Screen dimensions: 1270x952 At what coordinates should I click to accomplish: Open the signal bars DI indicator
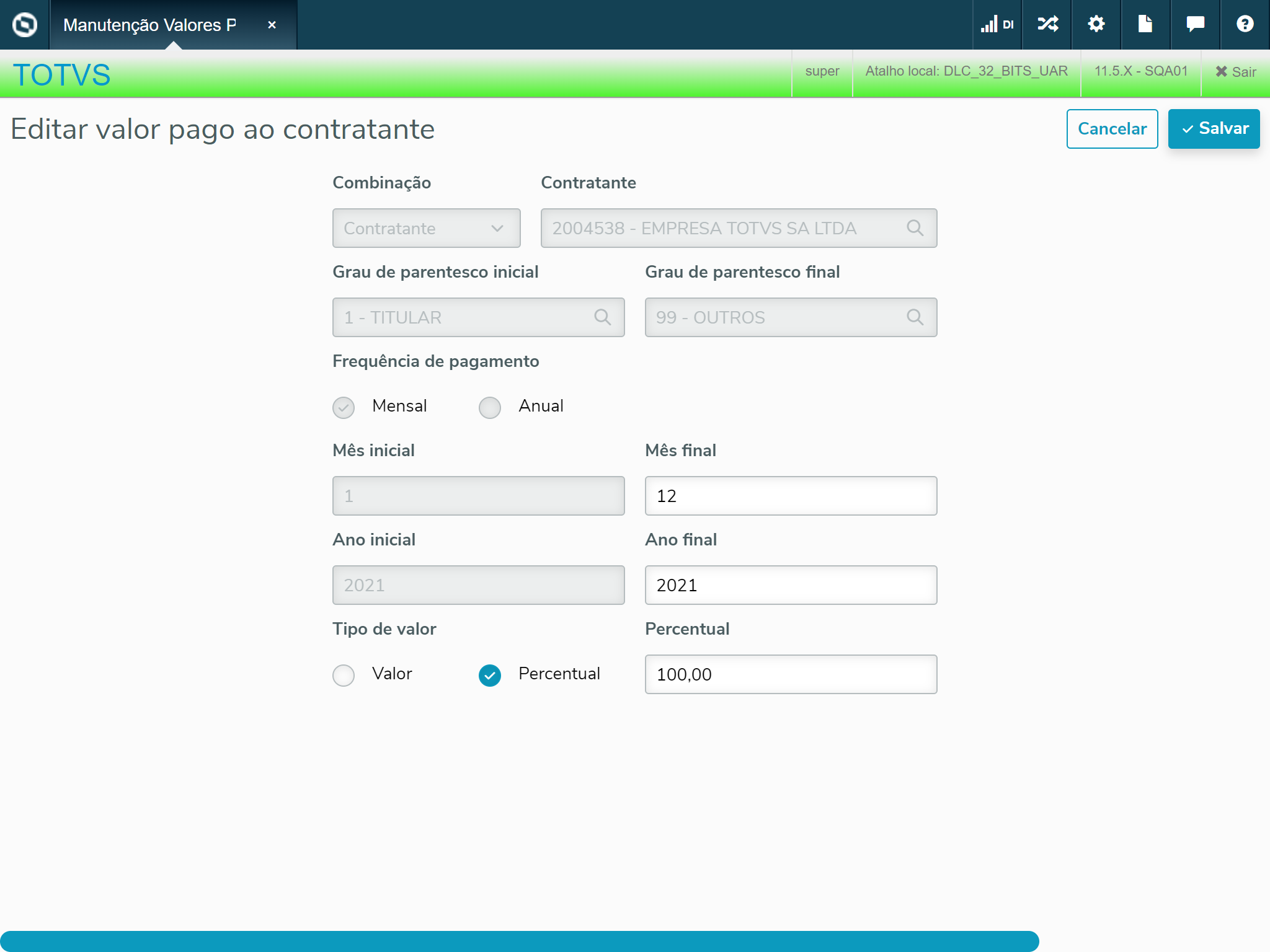[997, 25]
